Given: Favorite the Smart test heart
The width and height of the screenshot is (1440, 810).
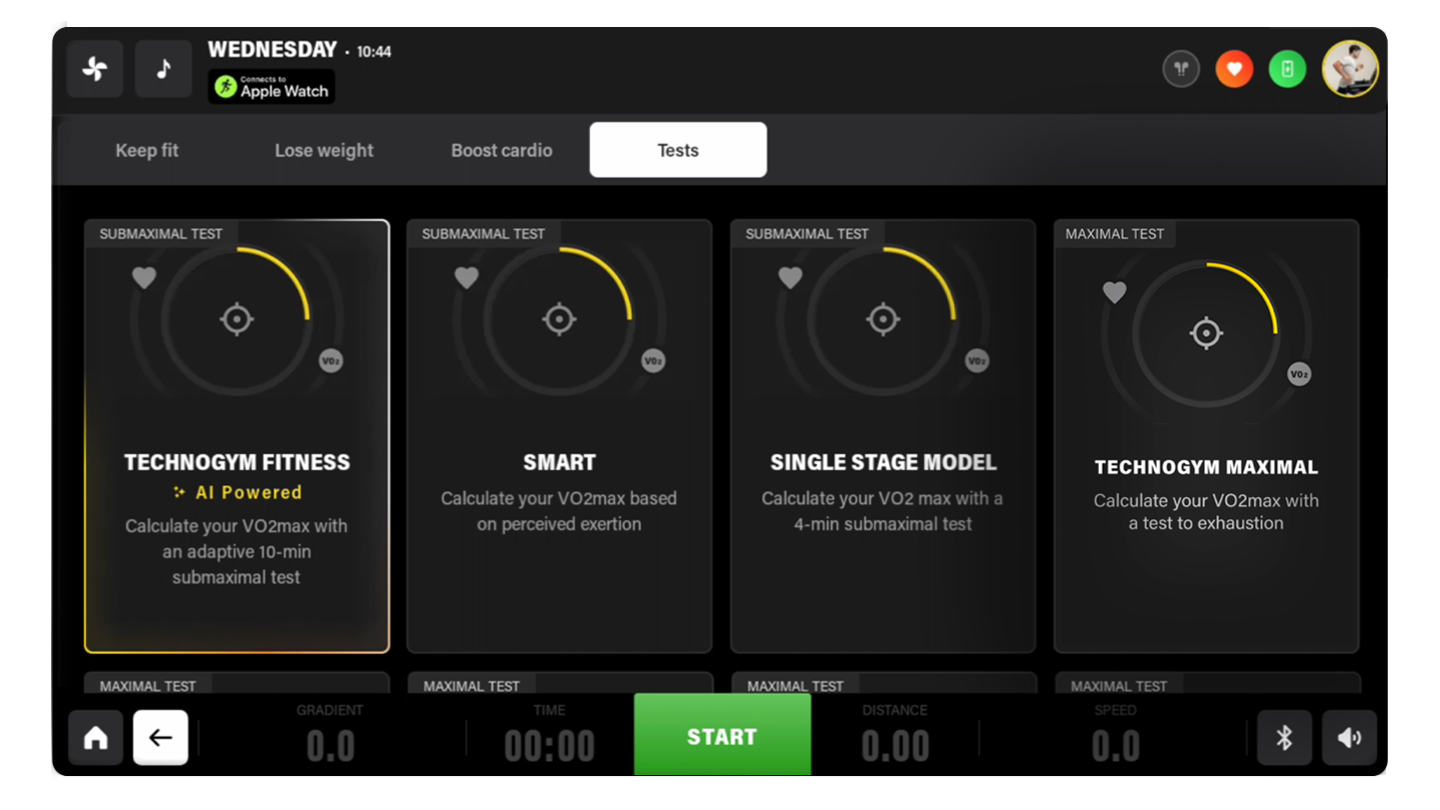Looking at the screenshot, I should point(466,278).
